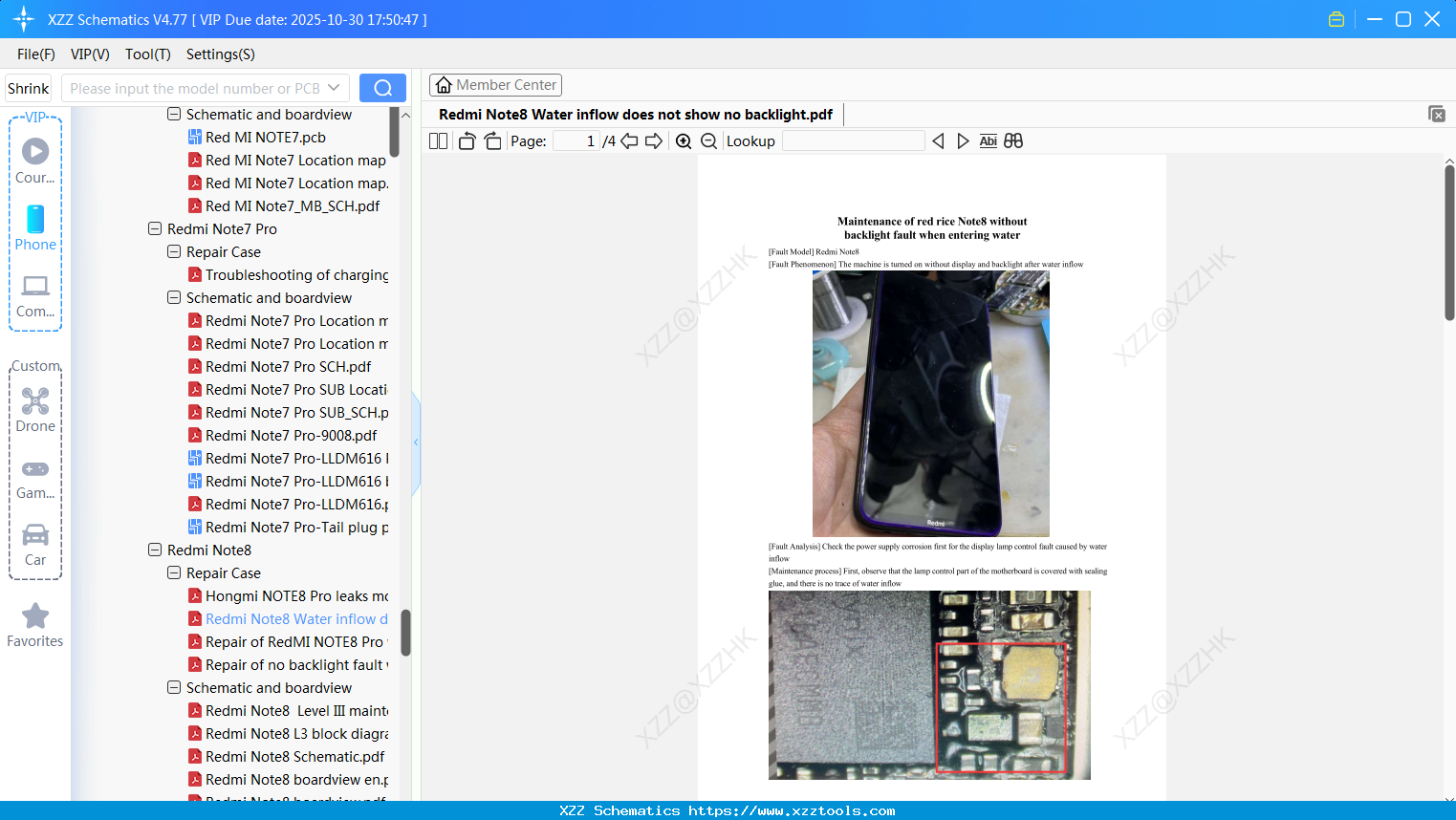This screenshot has width=1456, height=820.
Task: Open Redmi Note7 Pro-9008.pdf
Action: coord(282,436)
